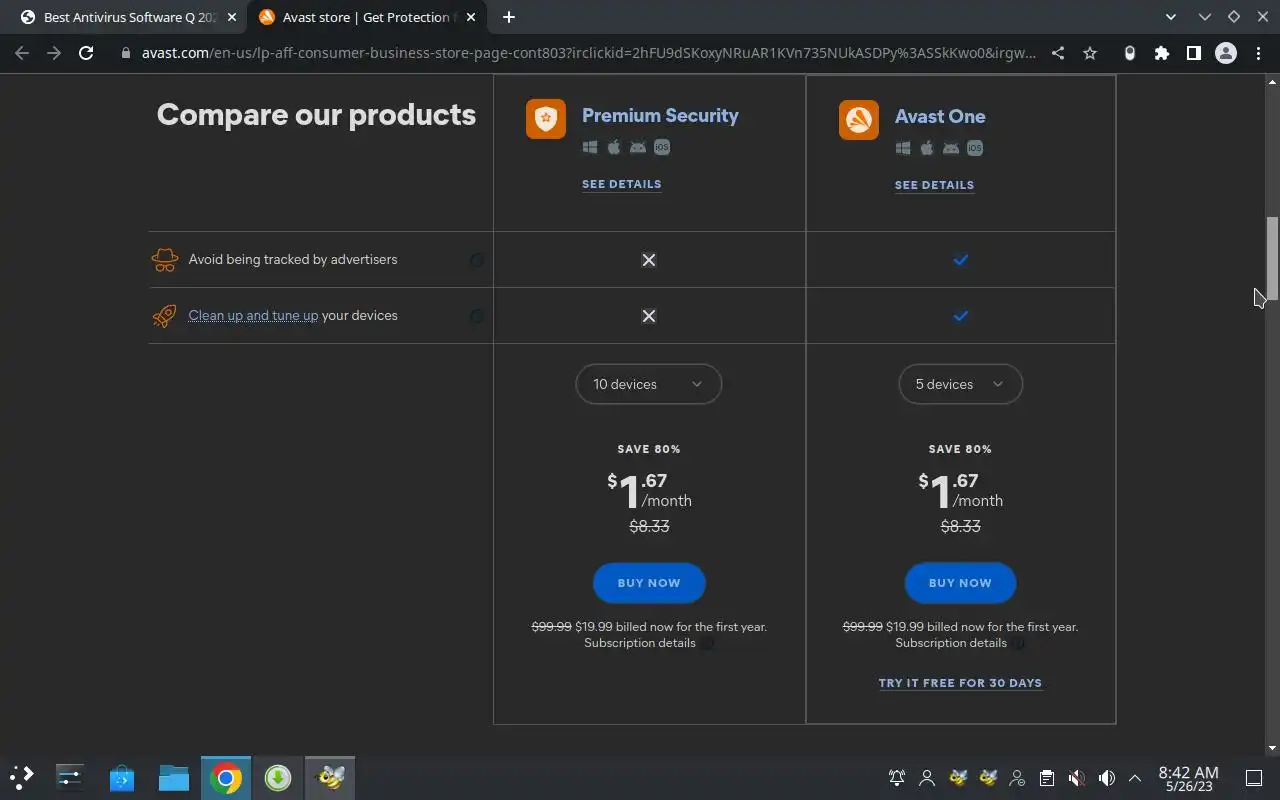Open the 5 devices dropdown for Avast One
The height and width of the screenshot is (800, 1280).
[x=960, y=384]
